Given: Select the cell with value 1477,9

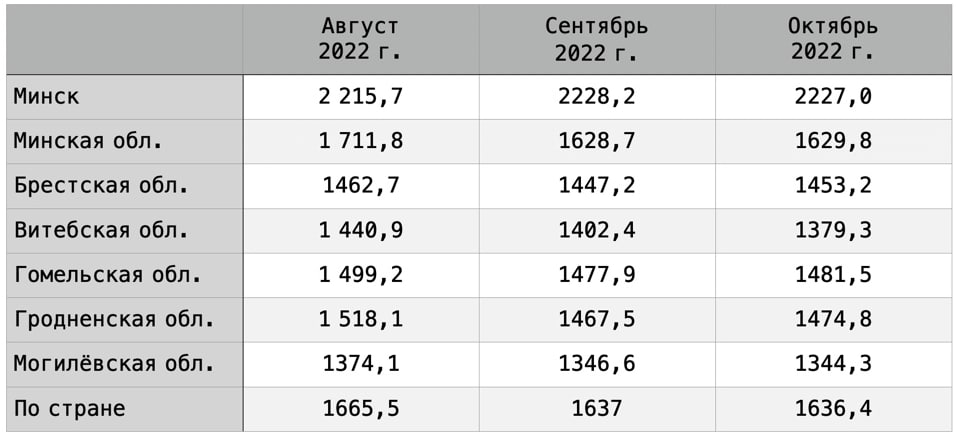Looking at the screenshot, I should click(597, 275).
